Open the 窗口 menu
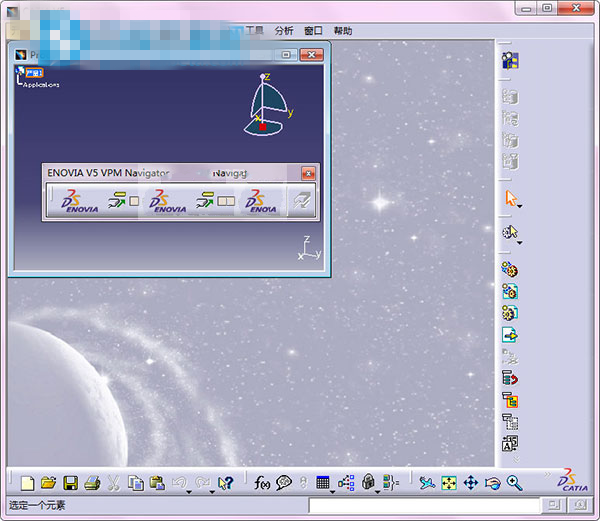The height and width of the screenshot is (521, 600). 313,31
